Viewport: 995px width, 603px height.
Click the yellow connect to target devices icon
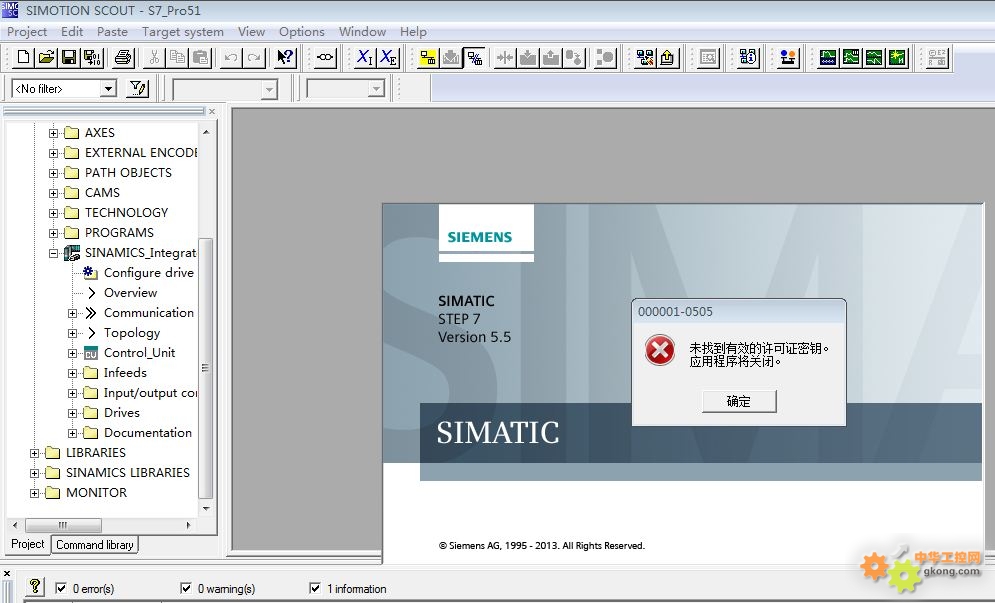point(428,58)
